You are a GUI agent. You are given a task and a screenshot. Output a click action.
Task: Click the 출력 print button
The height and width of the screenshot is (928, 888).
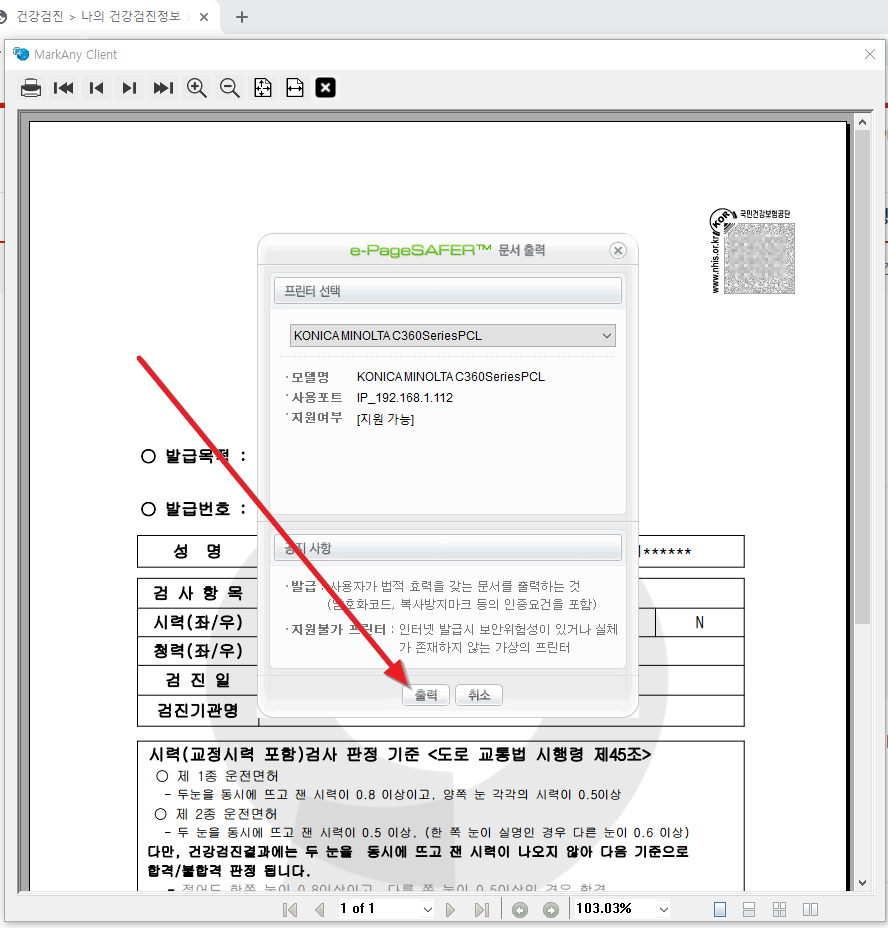click(426, 695)
